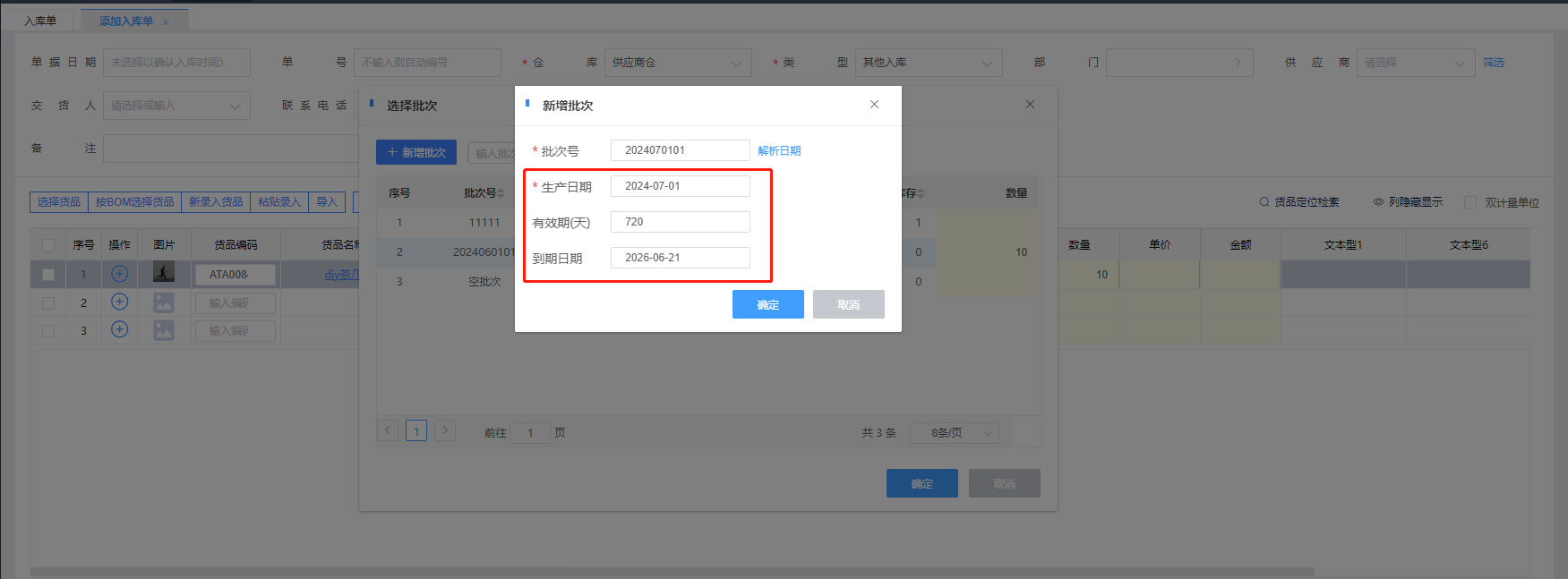Click the 货品定位检索 search icon
The width and height of the screenshot is (1568, 579).
tap(1264, 202)
